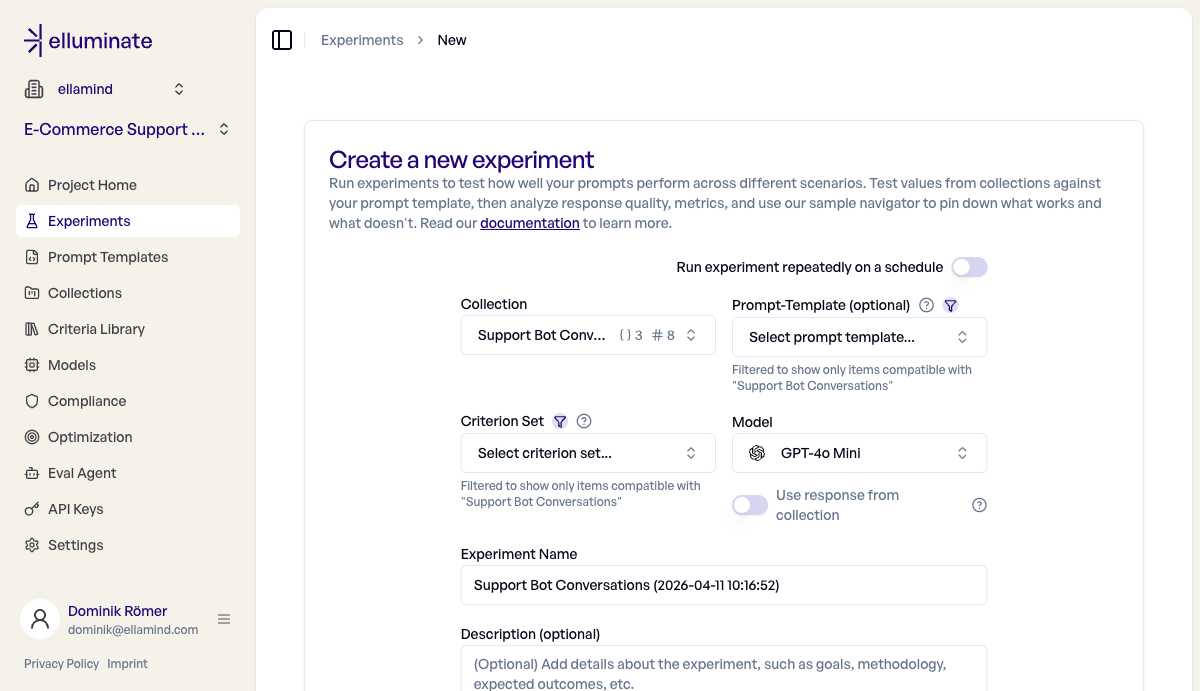
Task: Click the Experiment Name input field
Action: (x=723, y=585)
